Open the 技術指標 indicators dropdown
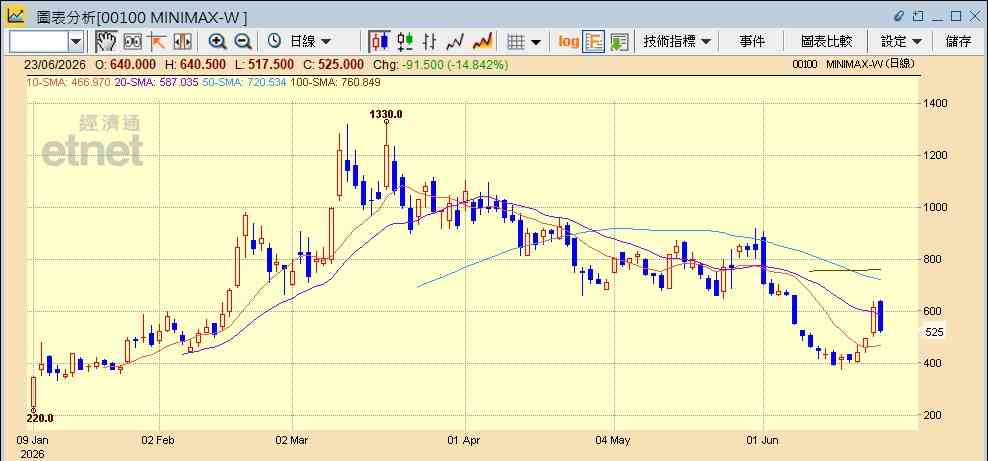This screenshot has height=461, width=988. (677, 42)
